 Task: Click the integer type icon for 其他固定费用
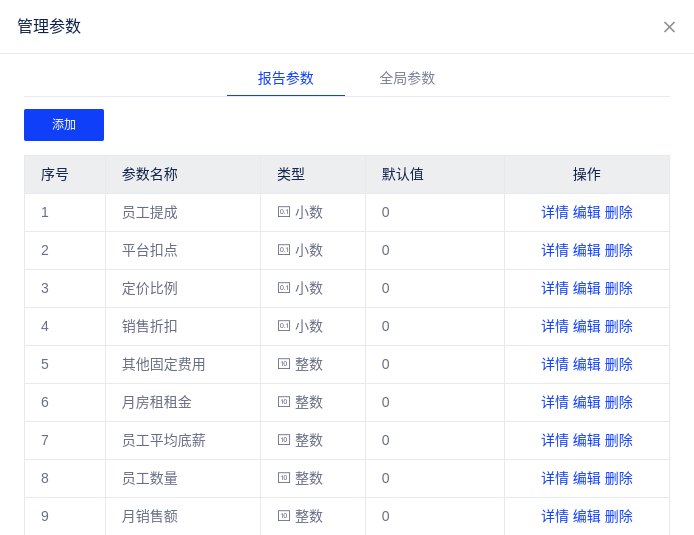pos(283,364)
